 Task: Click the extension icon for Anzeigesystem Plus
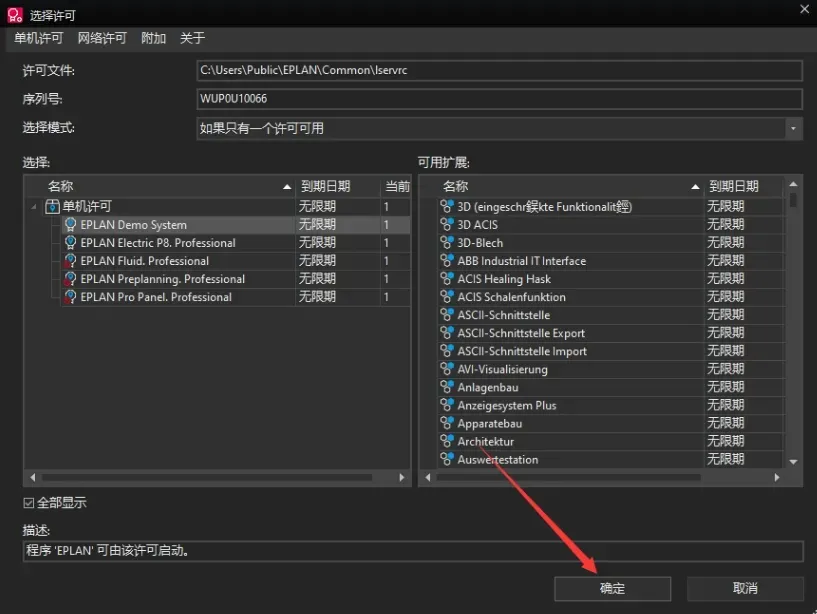447,406
